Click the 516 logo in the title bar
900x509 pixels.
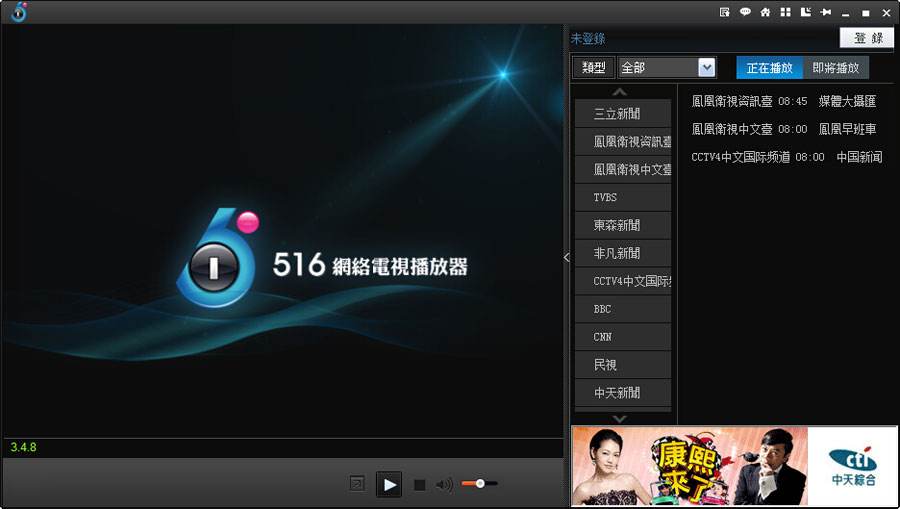coord(18,11)
